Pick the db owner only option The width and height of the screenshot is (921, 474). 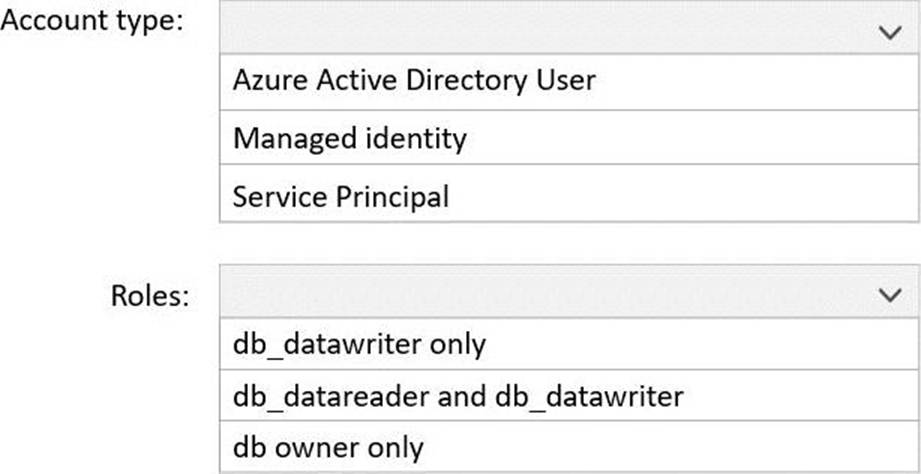[328, 447]
